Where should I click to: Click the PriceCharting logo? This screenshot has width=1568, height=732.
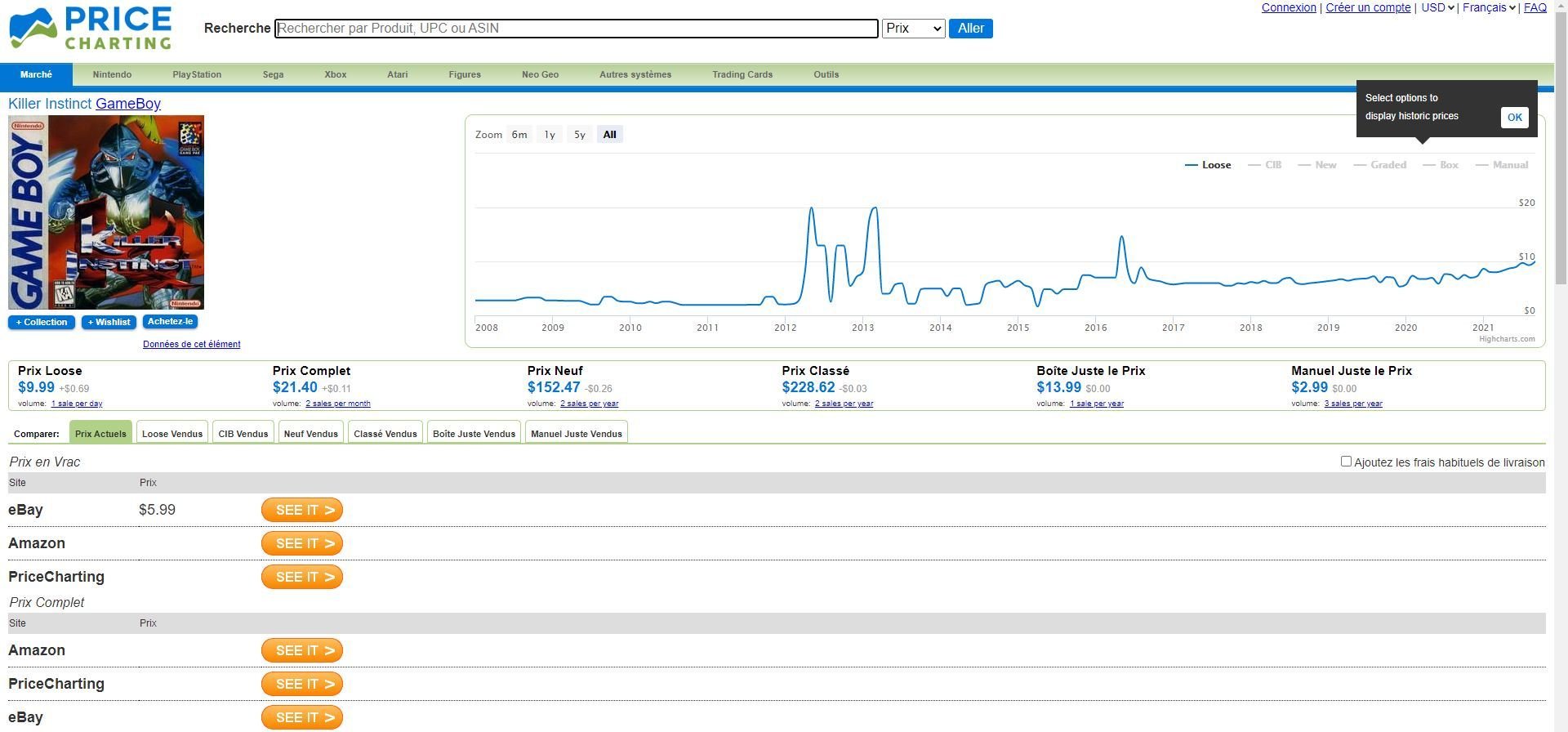tap(91, 29)
